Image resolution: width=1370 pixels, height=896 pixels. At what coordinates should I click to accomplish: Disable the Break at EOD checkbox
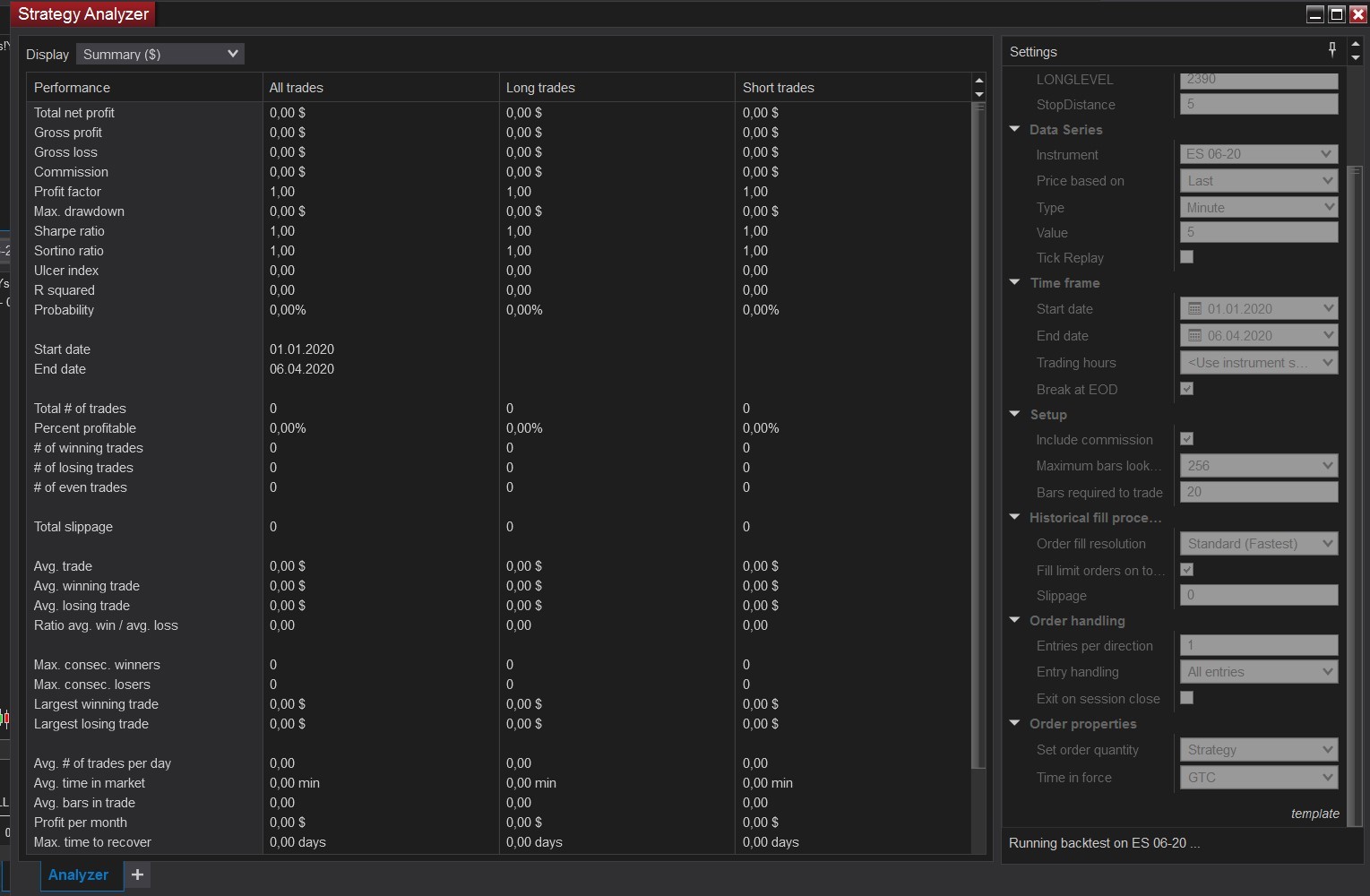click(1186, 389)
